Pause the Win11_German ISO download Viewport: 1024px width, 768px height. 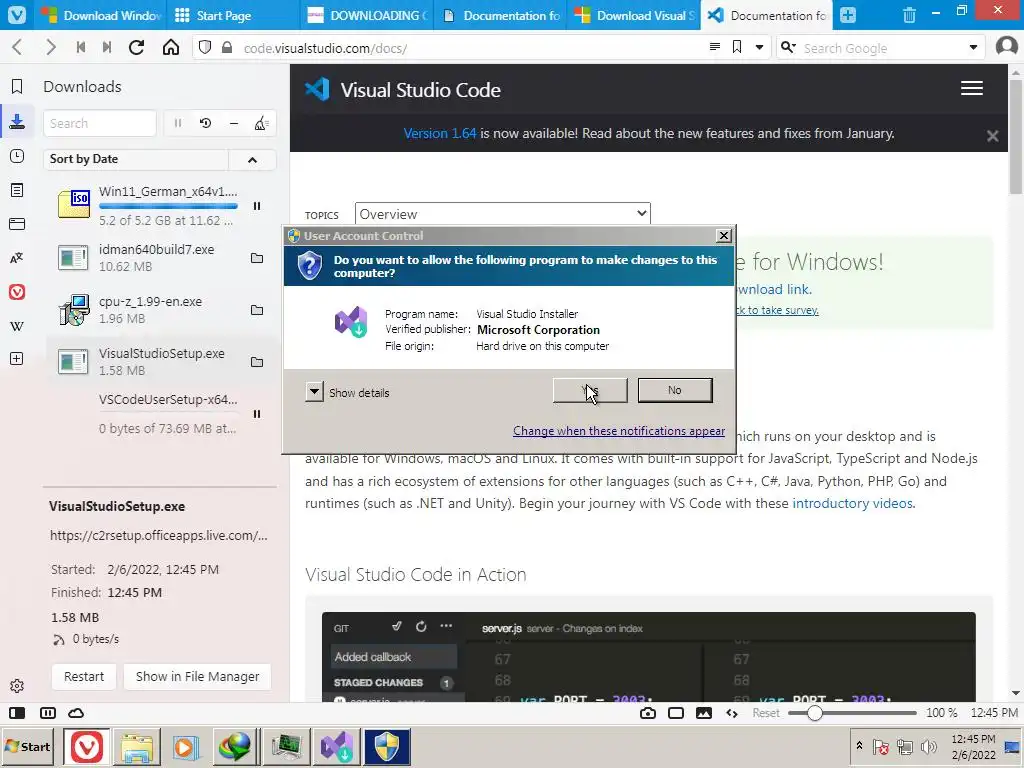click(x=257, y=206)
